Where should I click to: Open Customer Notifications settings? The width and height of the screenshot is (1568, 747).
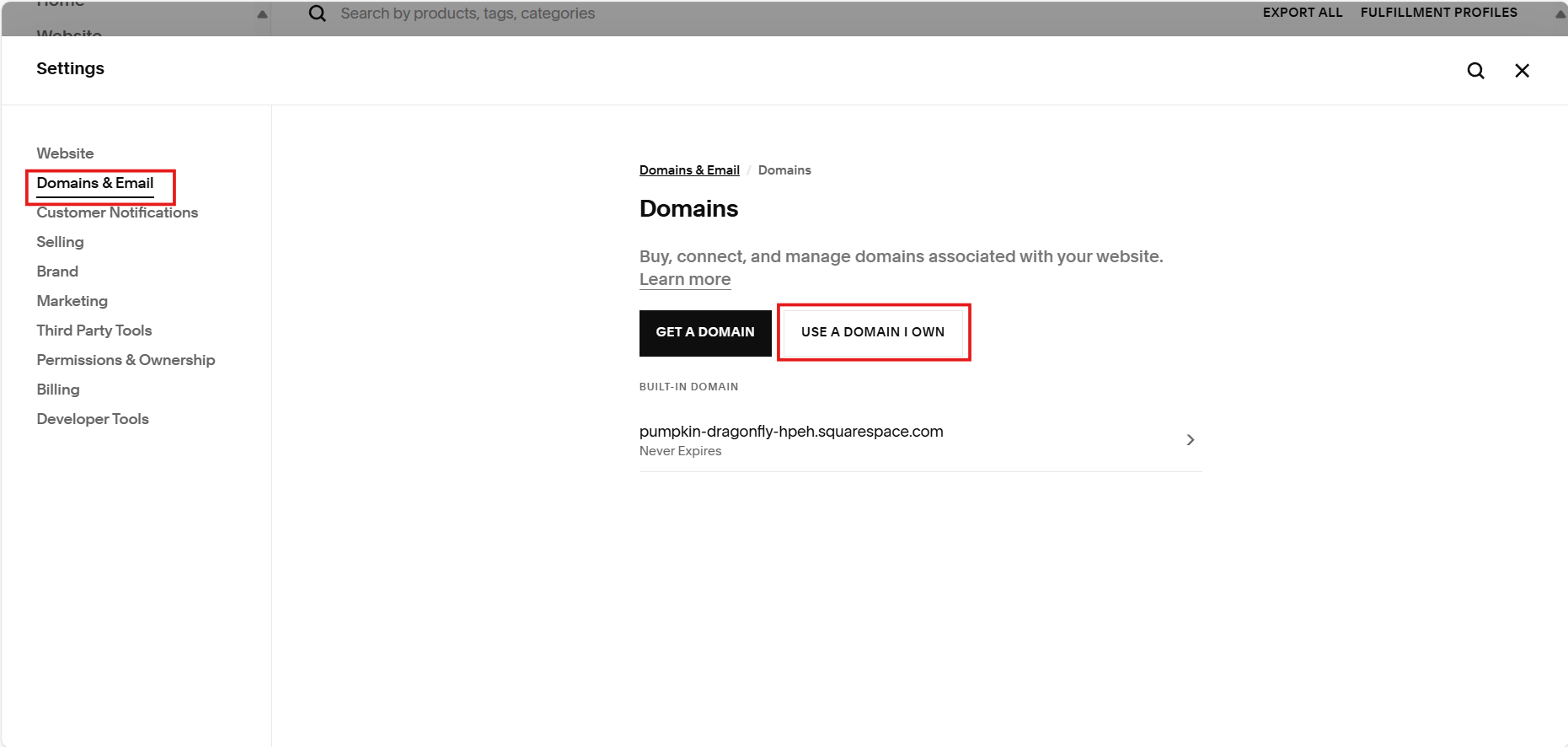pyautogui.click(x=117, y=212)
